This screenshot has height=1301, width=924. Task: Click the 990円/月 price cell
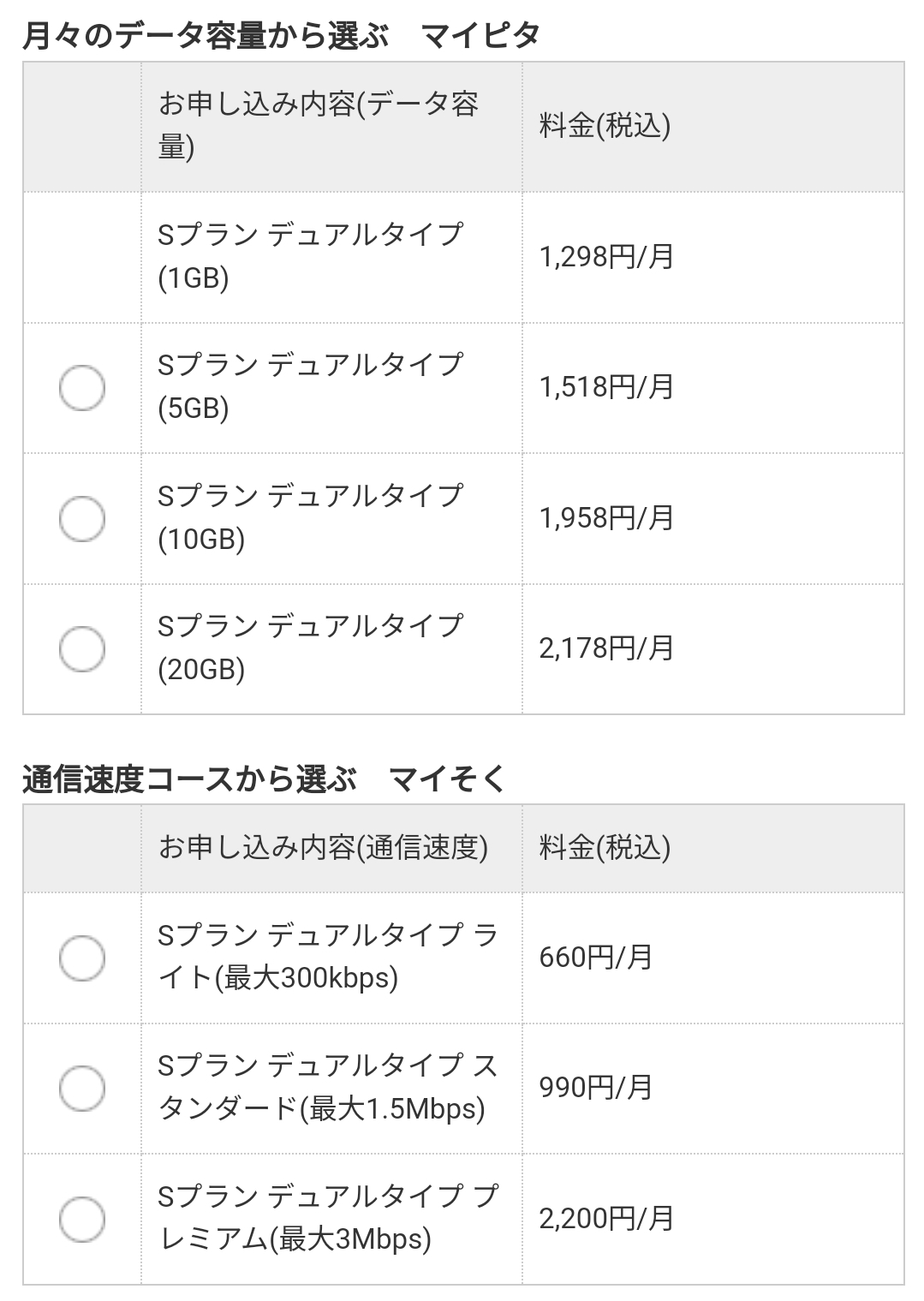click(x=596, y=1088)
